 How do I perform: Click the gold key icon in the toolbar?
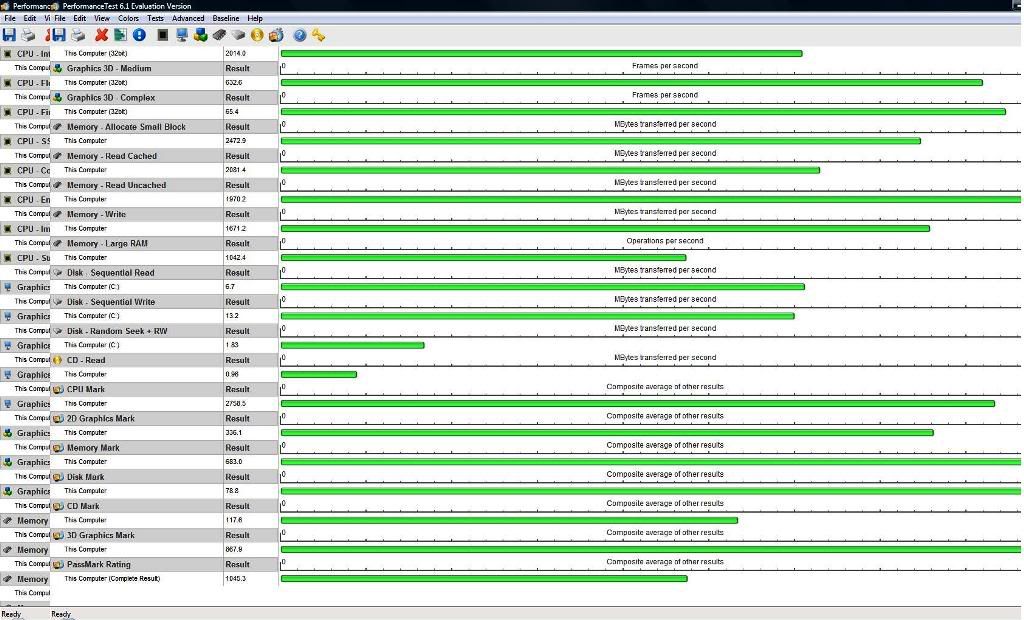click(319, 35)
